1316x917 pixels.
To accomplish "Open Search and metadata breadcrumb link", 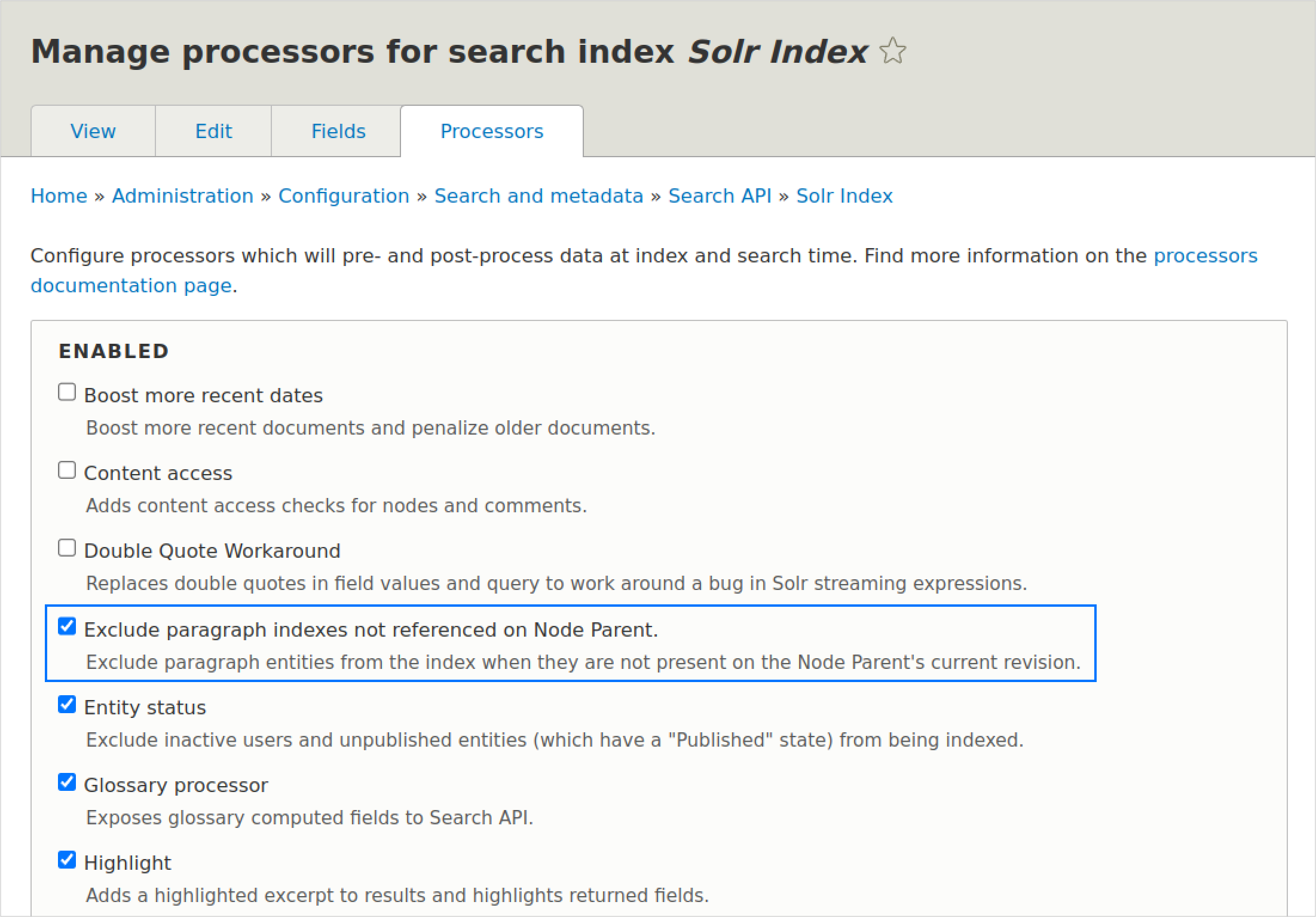I will (x=538, y=196).
